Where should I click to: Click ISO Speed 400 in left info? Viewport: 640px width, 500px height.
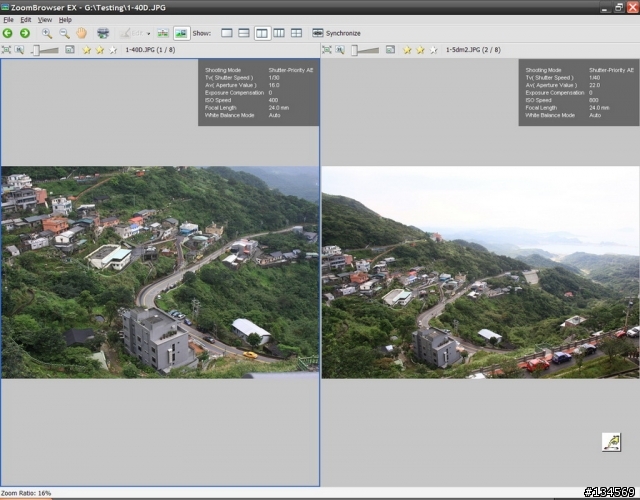point(273,100)
